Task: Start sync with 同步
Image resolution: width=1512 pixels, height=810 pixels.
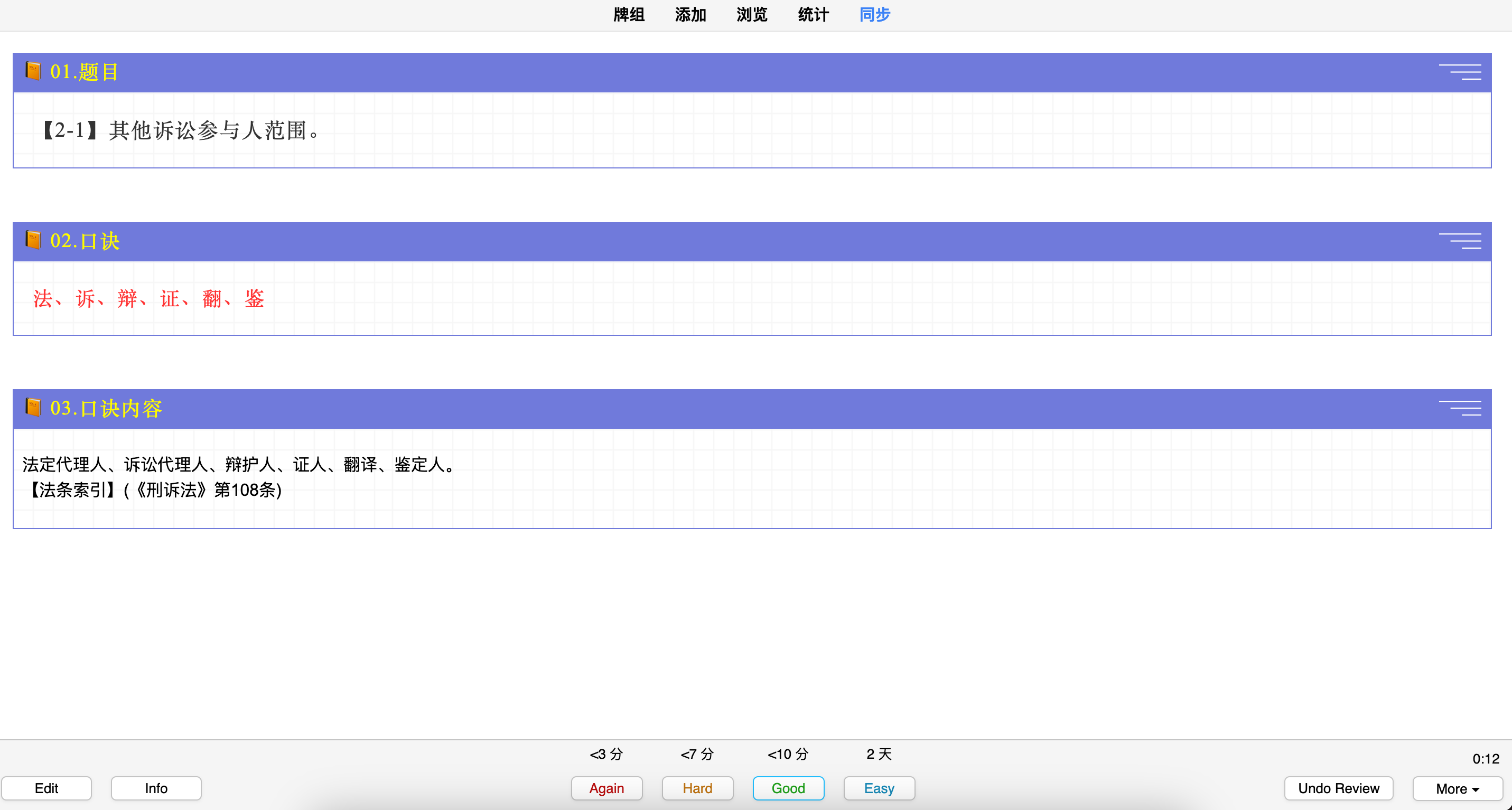Action: (x=874, y=15)
